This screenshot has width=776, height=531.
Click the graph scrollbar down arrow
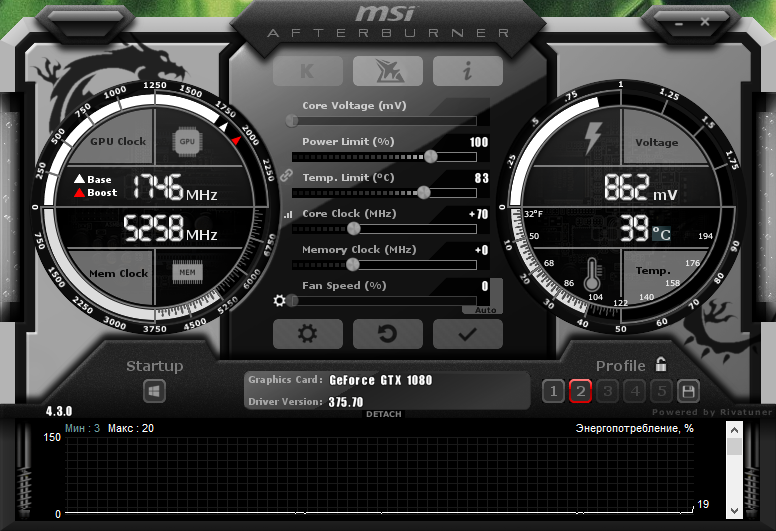[x=734, y=511]
